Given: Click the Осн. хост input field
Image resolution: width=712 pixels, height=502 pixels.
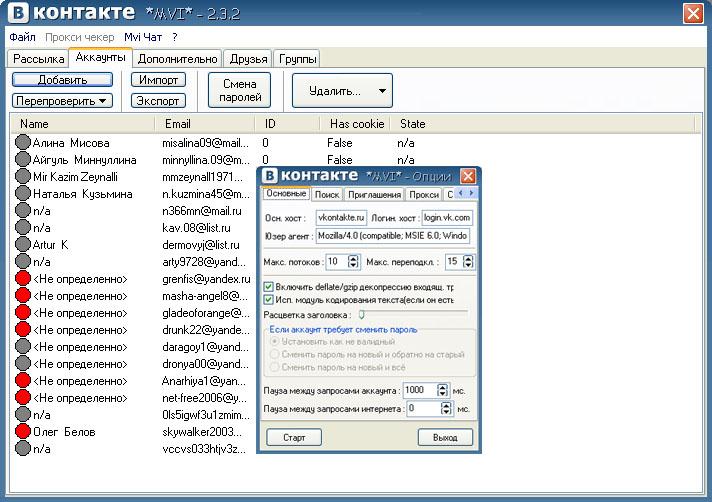Looking at the screenshot, I should pos(341,217).
